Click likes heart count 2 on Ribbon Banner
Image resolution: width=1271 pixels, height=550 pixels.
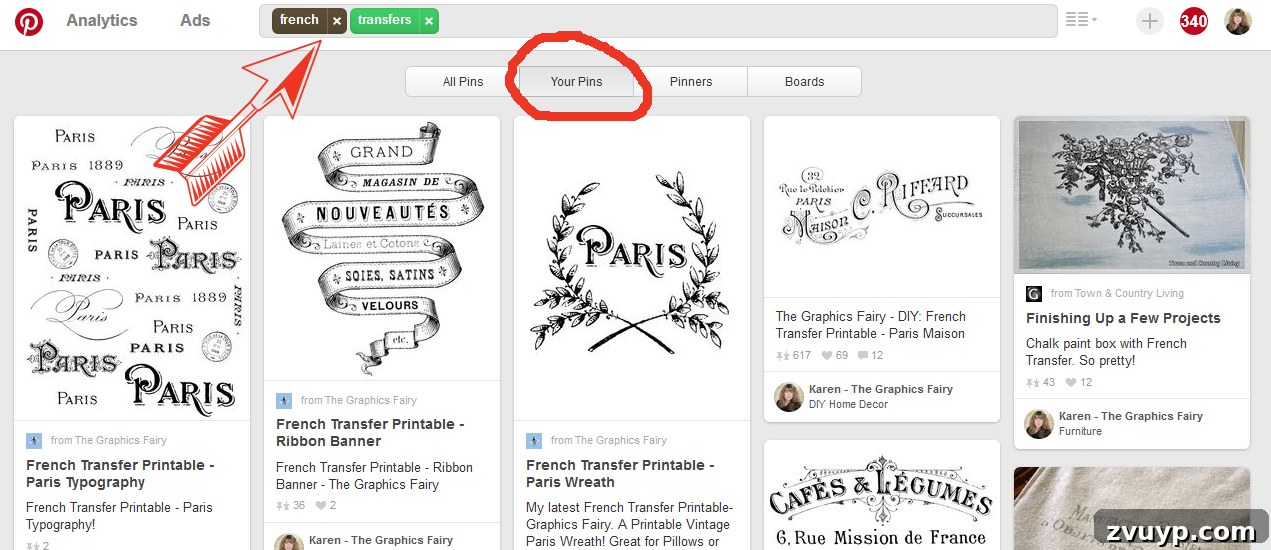coord(326,505)
